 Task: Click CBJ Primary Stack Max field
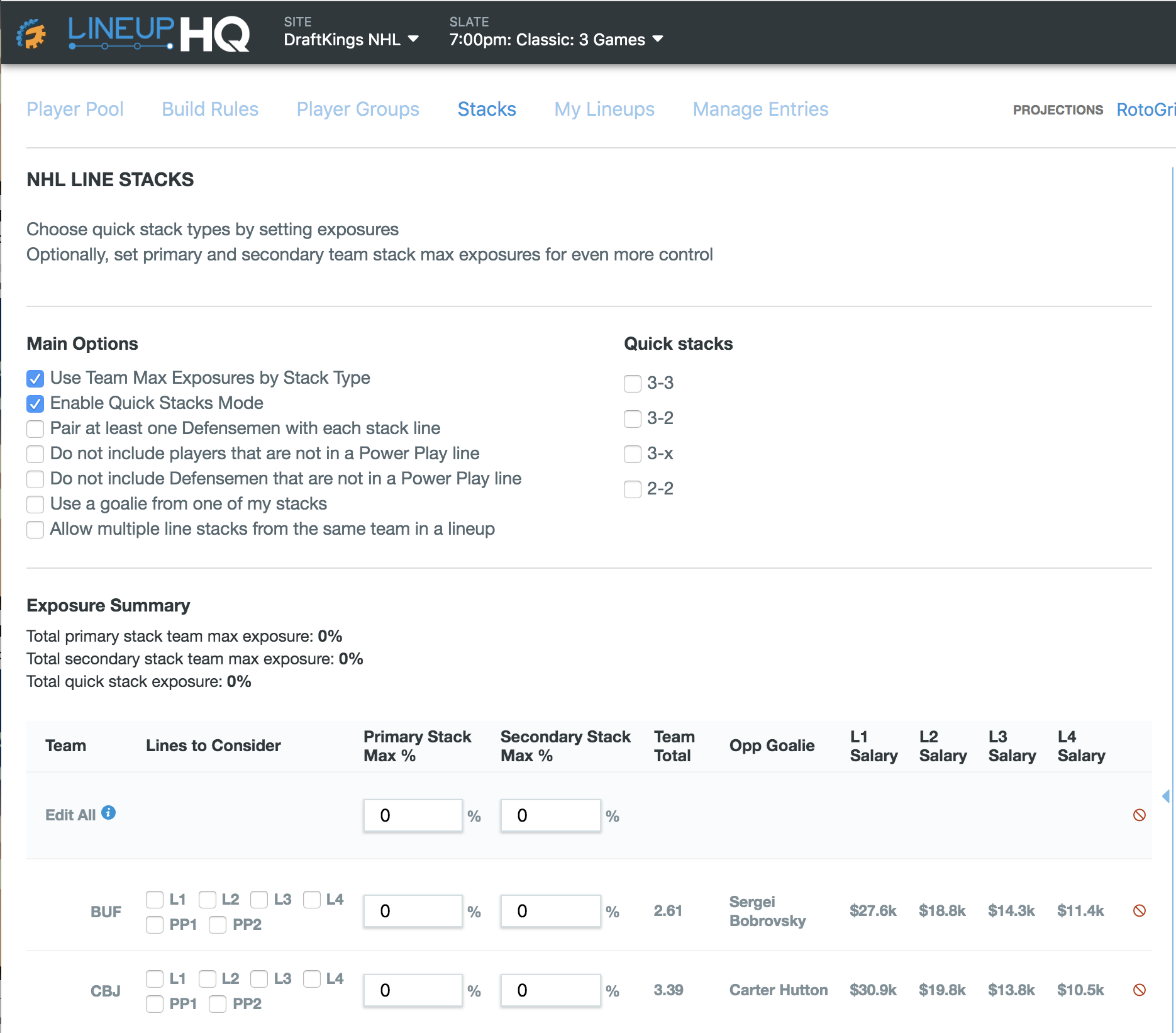point(413,991)
